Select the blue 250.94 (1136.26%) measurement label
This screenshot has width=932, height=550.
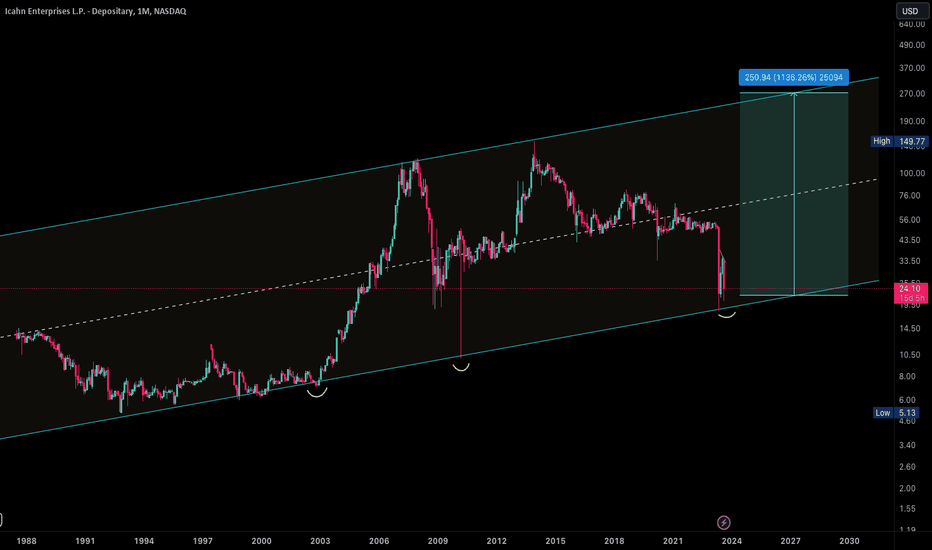pyautogui.click(x=794, y=77)
